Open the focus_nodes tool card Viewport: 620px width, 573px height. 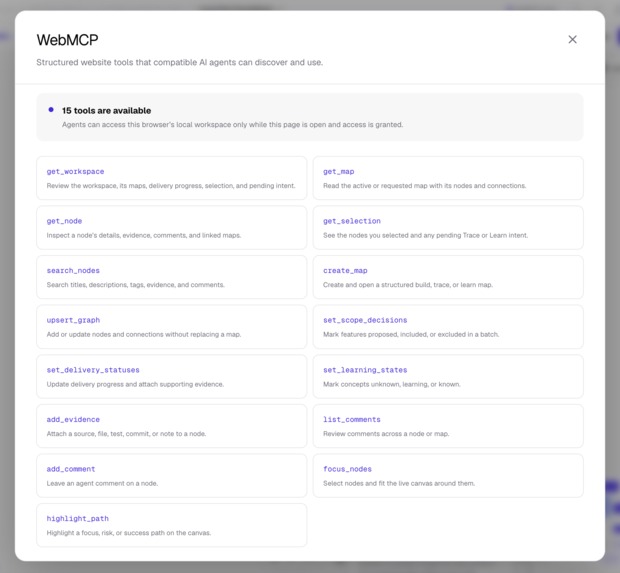(x=448, y=475)
